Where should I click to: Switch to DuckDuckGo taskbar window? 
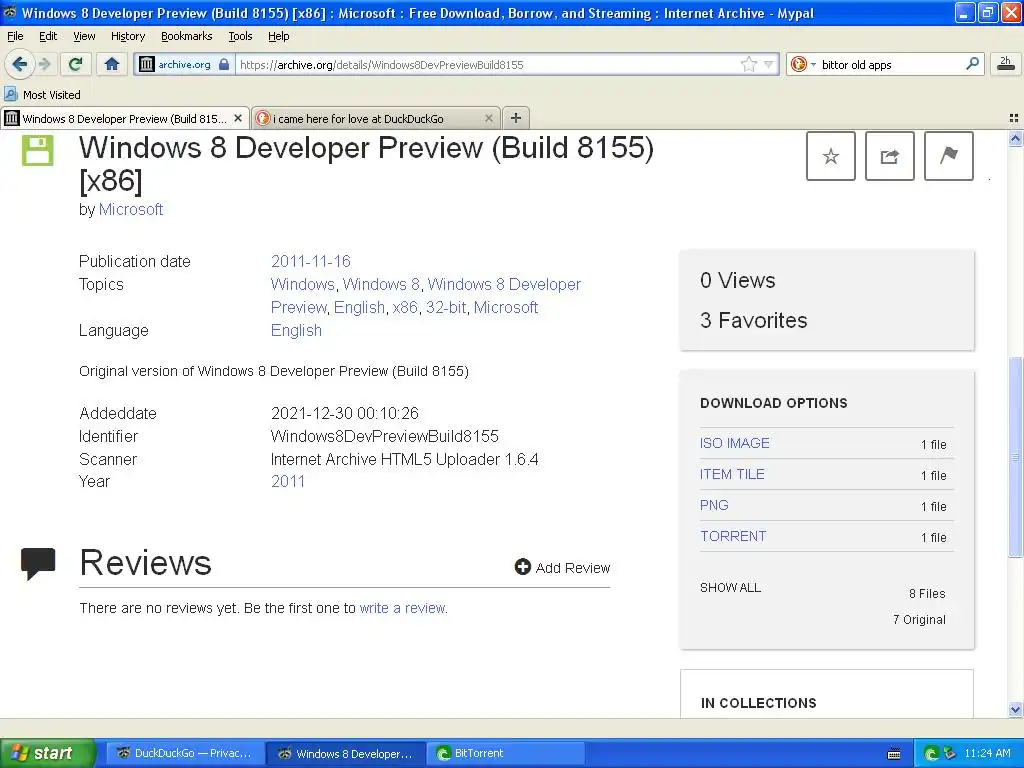click(185, 753)
